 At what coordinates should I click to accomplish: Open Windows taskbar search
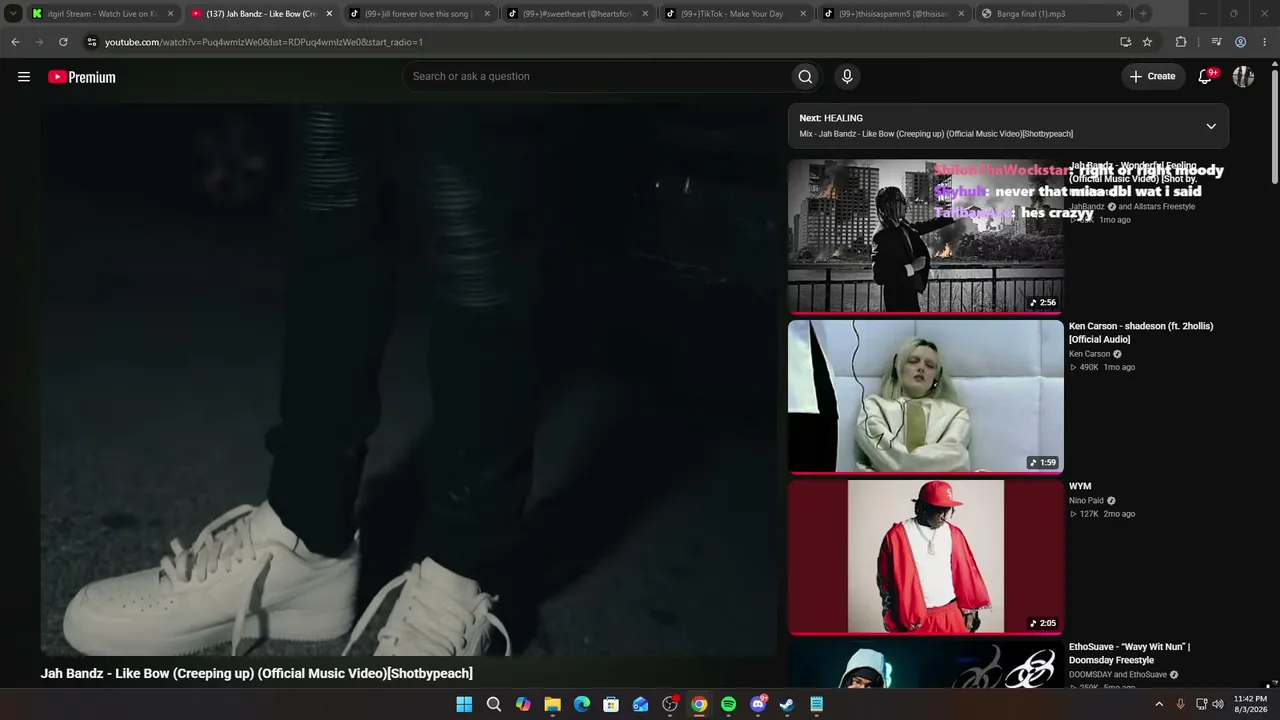494,704
